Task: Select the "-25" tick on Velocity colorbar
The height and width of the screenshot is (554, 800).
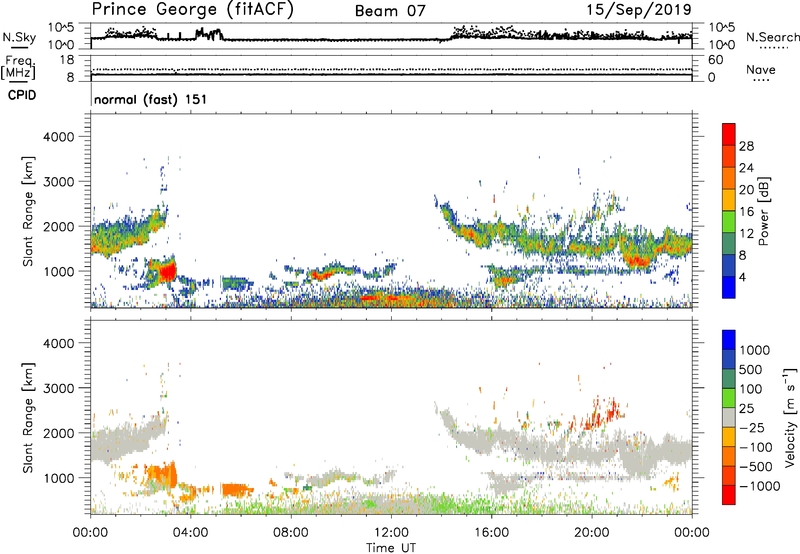Action: [754, 427]
